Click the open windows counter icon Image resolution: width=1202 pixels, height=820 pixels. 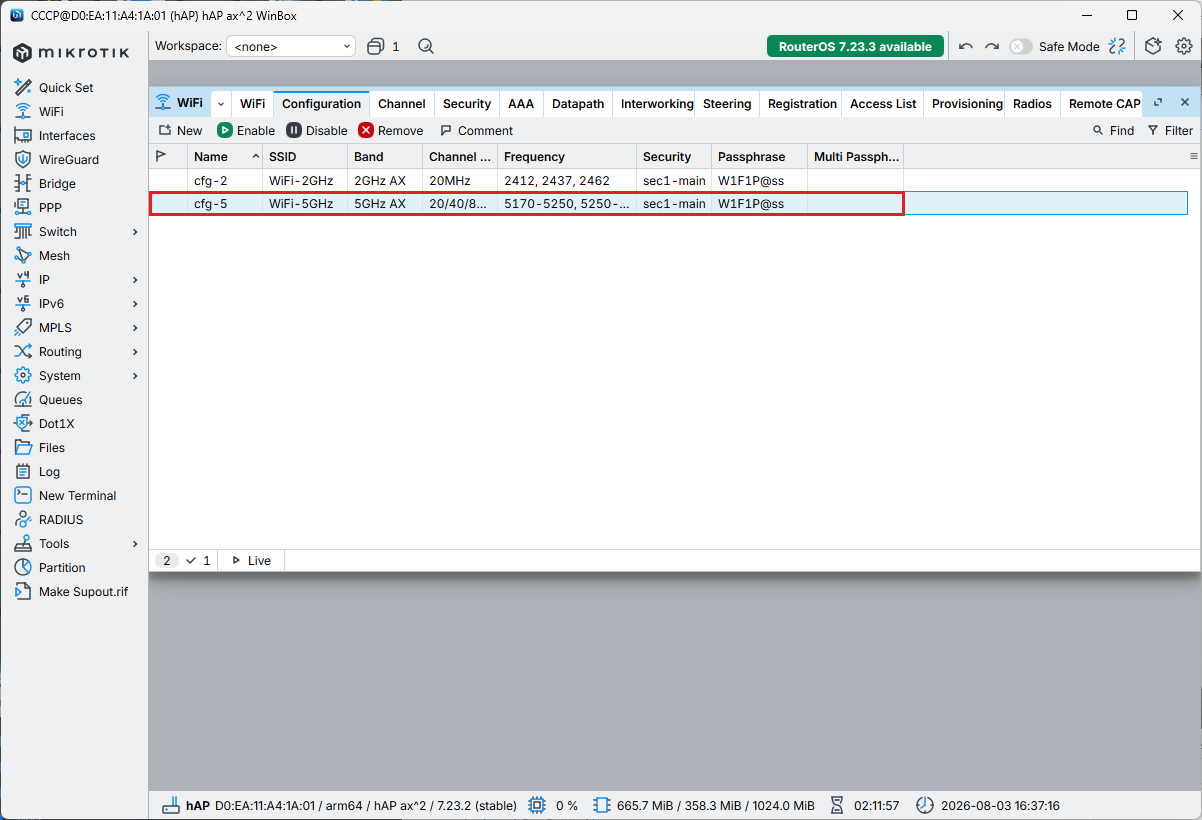383,46
